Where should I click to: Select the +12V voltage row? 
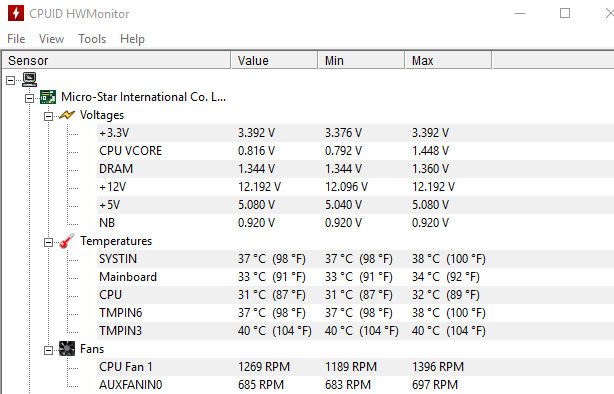[356, 187]
